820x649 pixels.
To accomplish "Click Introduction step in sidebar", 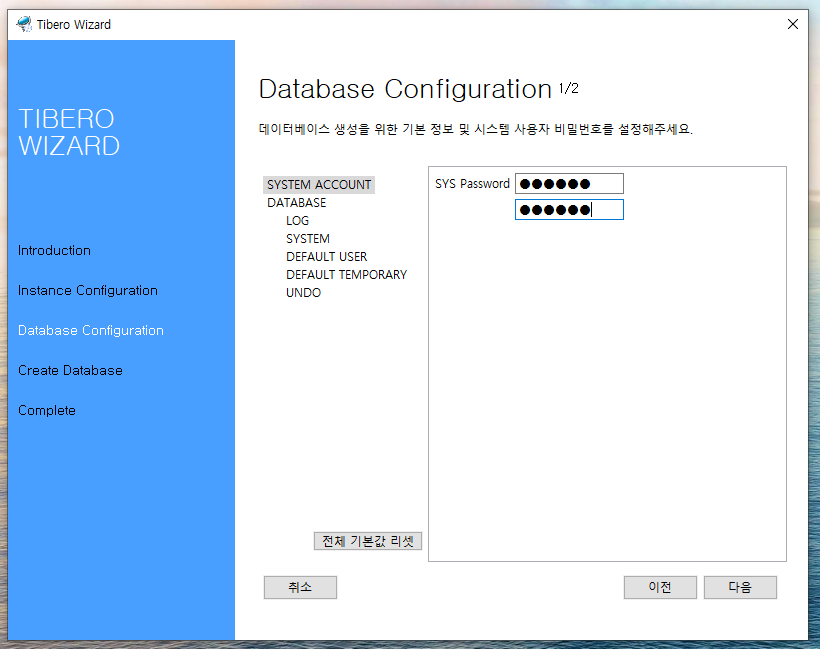I will pyautogui.click(x=54, y=251).
